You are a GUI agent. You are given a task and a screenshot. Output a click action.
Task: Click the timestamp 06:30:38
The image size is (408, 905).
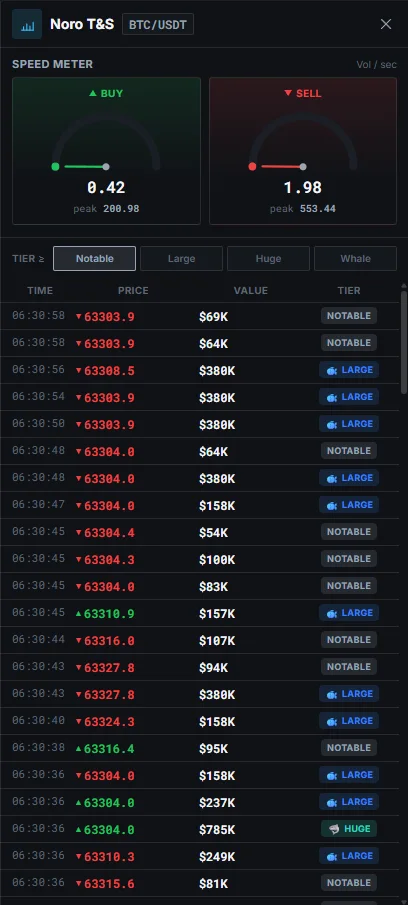(x=38, y=747)
